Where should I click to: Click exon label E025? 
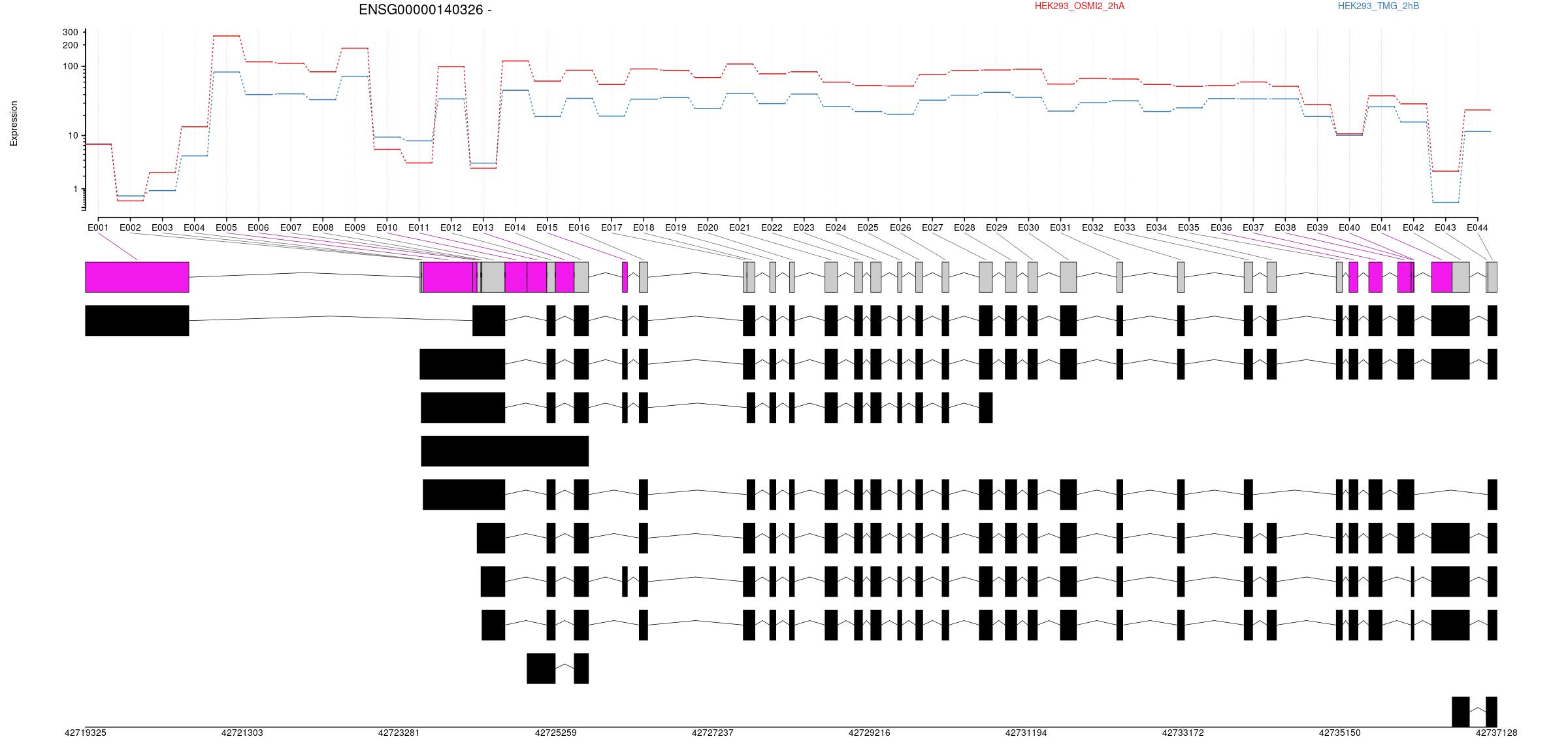(x=868, y=227)
